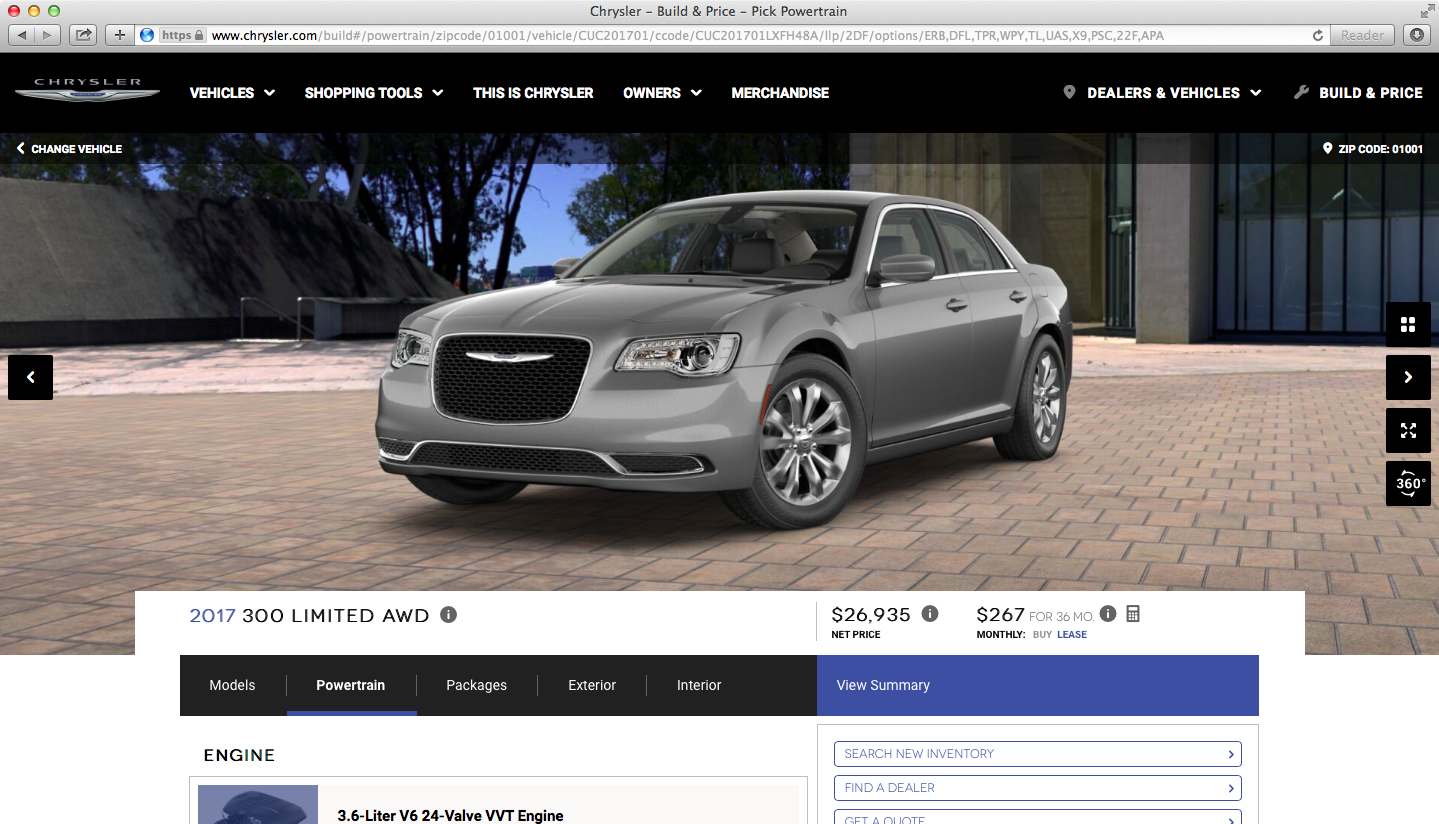
Task: Open info icon beside net price
Action: pyautogui.click(x=930, y=614)
